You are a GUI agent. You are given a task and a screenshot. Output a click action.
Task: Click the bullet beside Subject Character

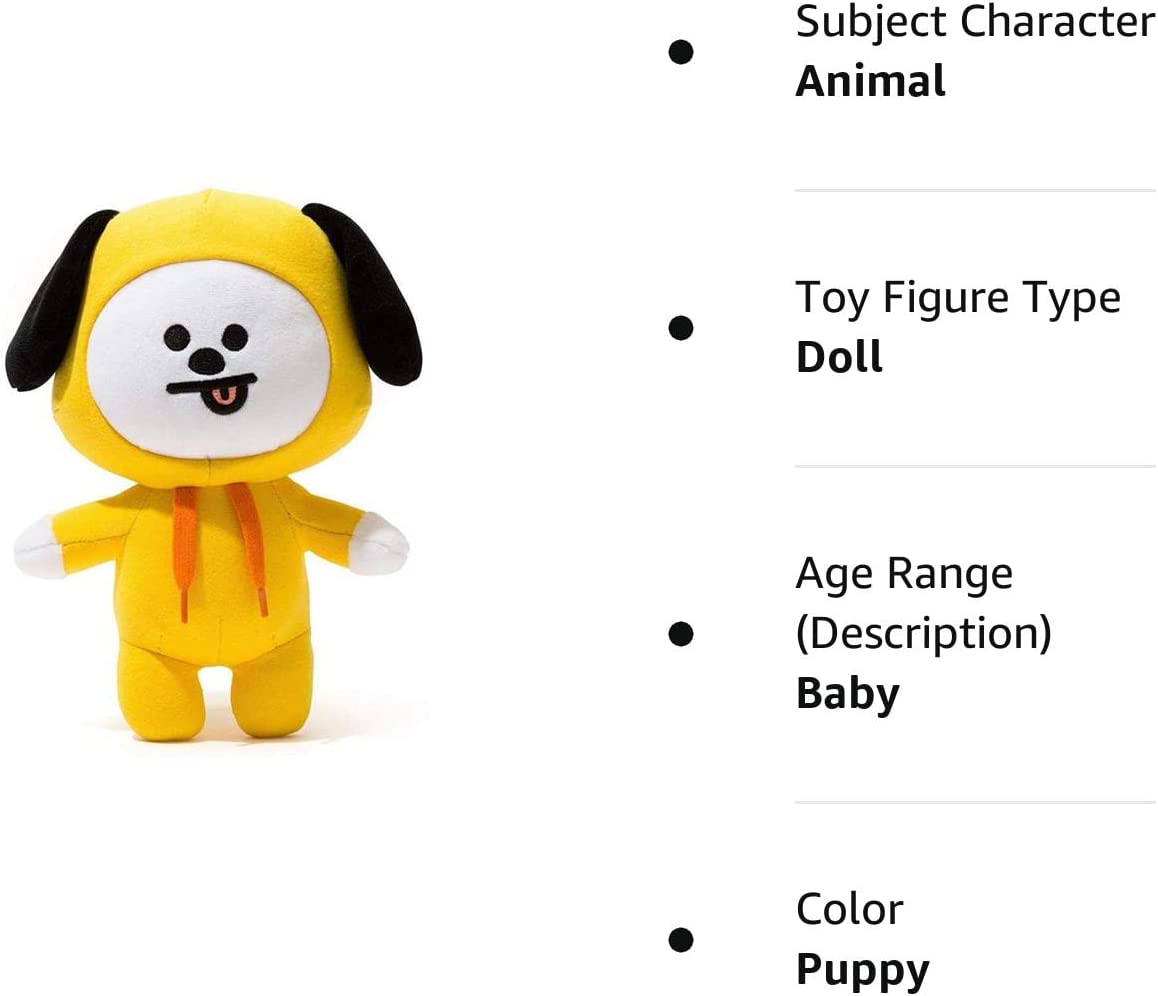[x=681, y=52]
